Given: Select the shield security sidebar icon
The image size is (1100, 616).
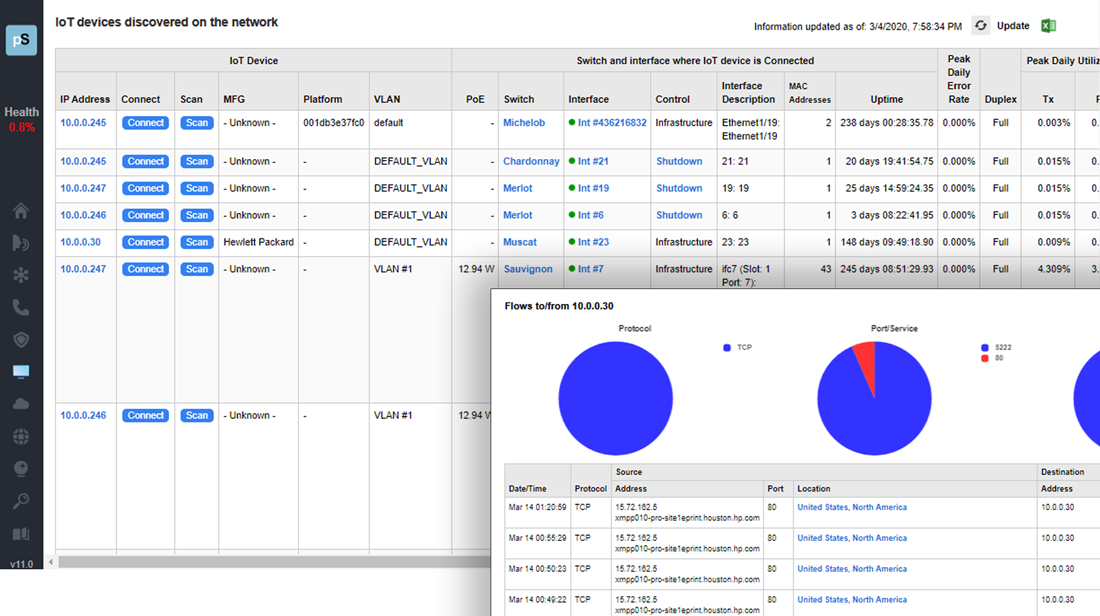Looking at the screenshot, I should tap(21, 340).
